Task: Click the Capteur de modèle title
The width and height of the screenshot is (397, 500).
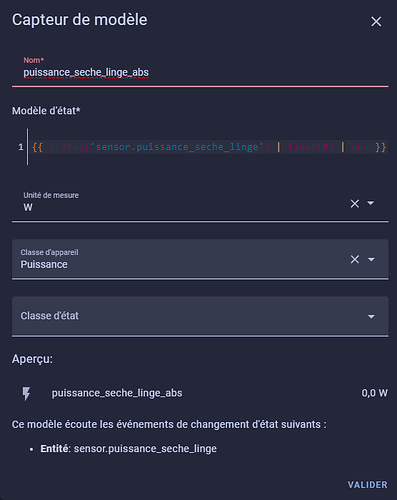Action: tap(80, 20)
